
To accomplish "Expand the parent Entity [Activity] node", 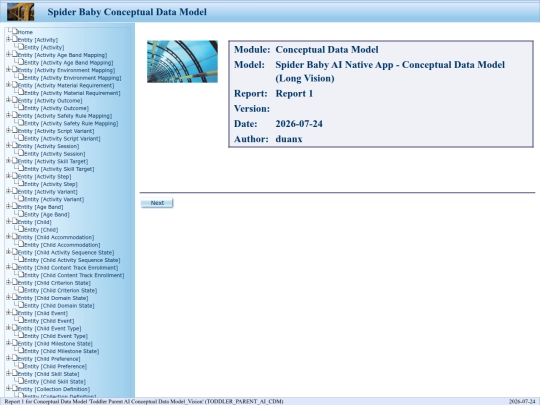I will tap(9, 39).
